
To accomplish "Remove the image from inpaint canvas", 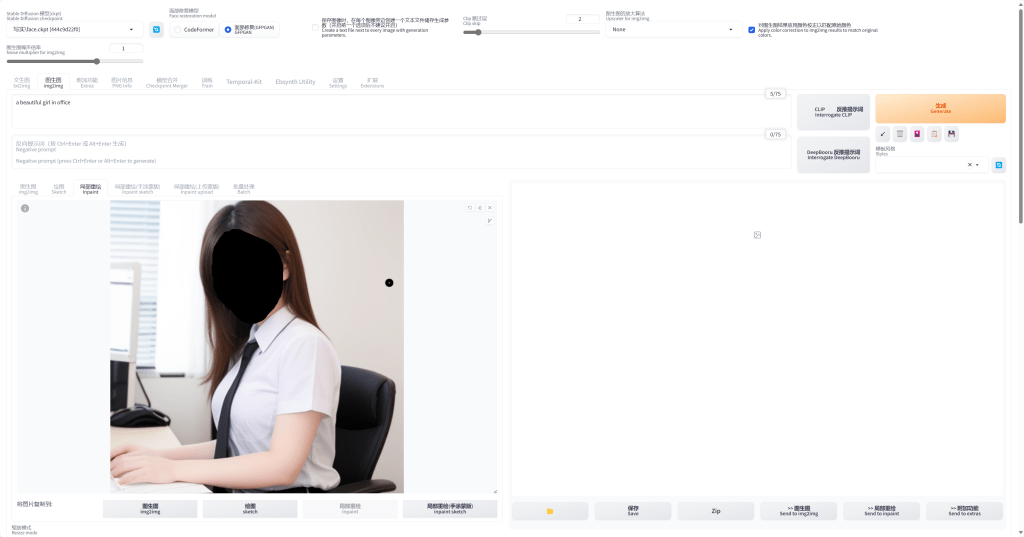I will [x=490, y=208].
